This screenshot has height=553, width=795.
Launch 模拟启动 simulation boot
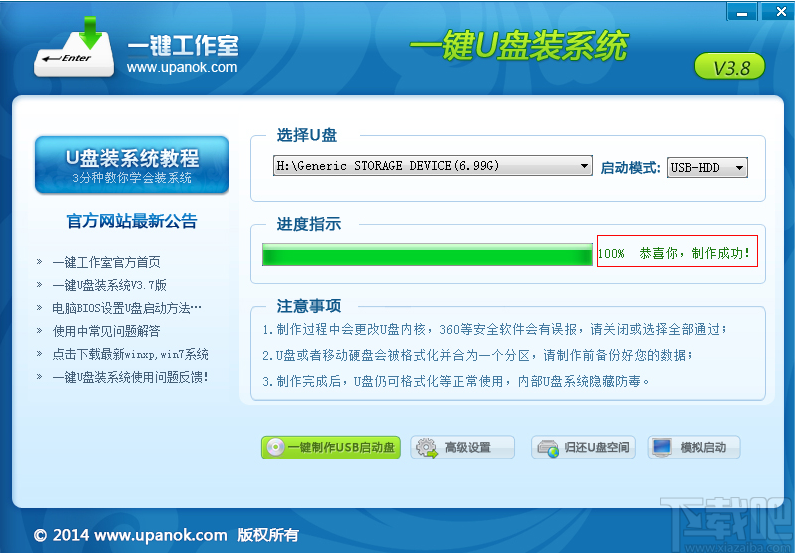tap(694, 447)
